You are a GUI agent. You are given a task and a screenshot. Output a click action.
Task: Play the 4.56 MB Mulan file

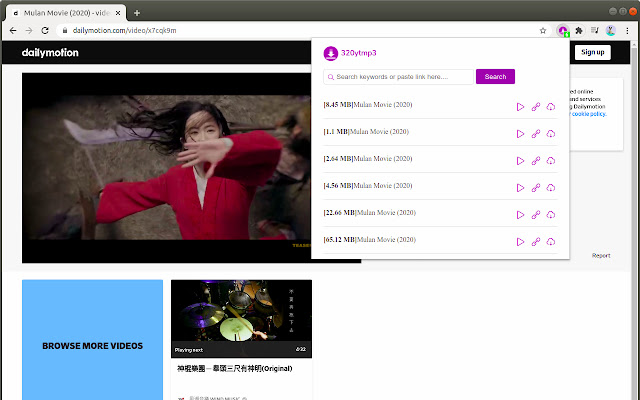520,187
